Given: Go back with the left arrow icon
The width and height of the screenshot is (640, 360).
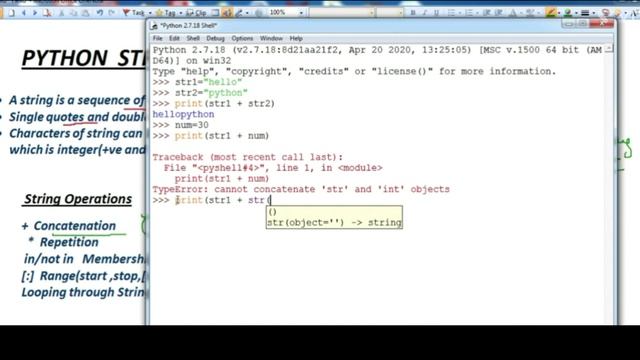Looking at the screenshot, I should (x=24, y=13).
